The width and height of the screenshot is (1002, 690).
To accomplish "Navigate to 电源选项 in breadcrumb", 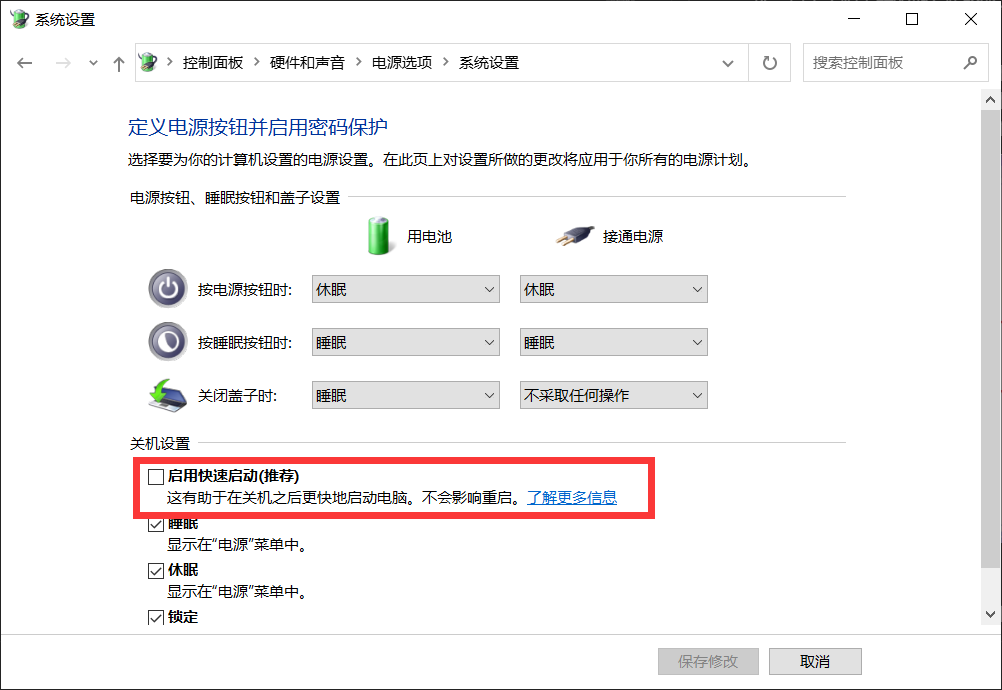I will (402, 63).
